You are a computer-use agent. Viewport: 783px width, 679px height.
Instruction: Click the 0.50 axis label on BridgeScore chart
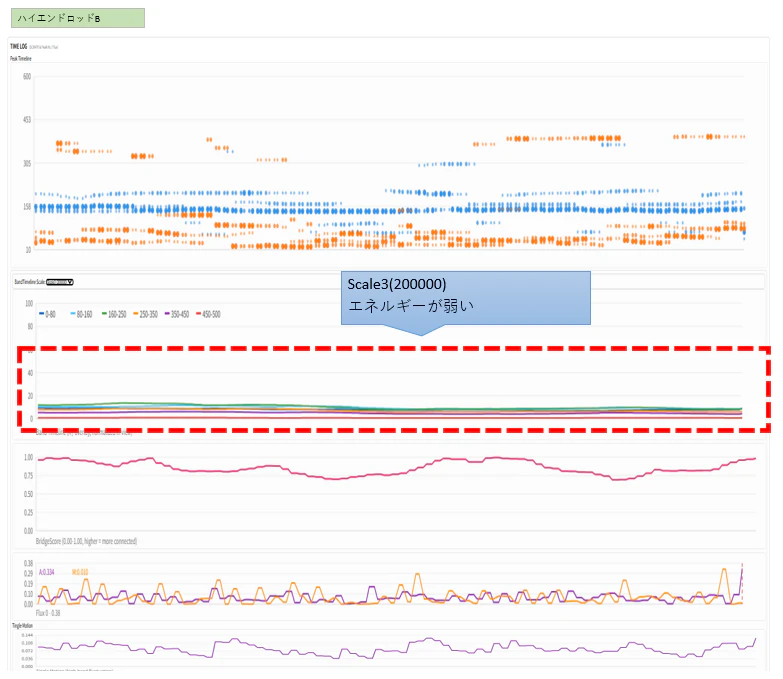28,494
